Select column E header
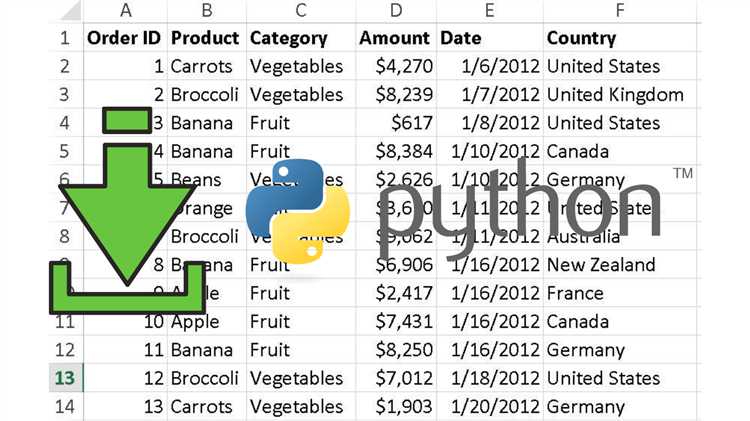 [489, 10]
